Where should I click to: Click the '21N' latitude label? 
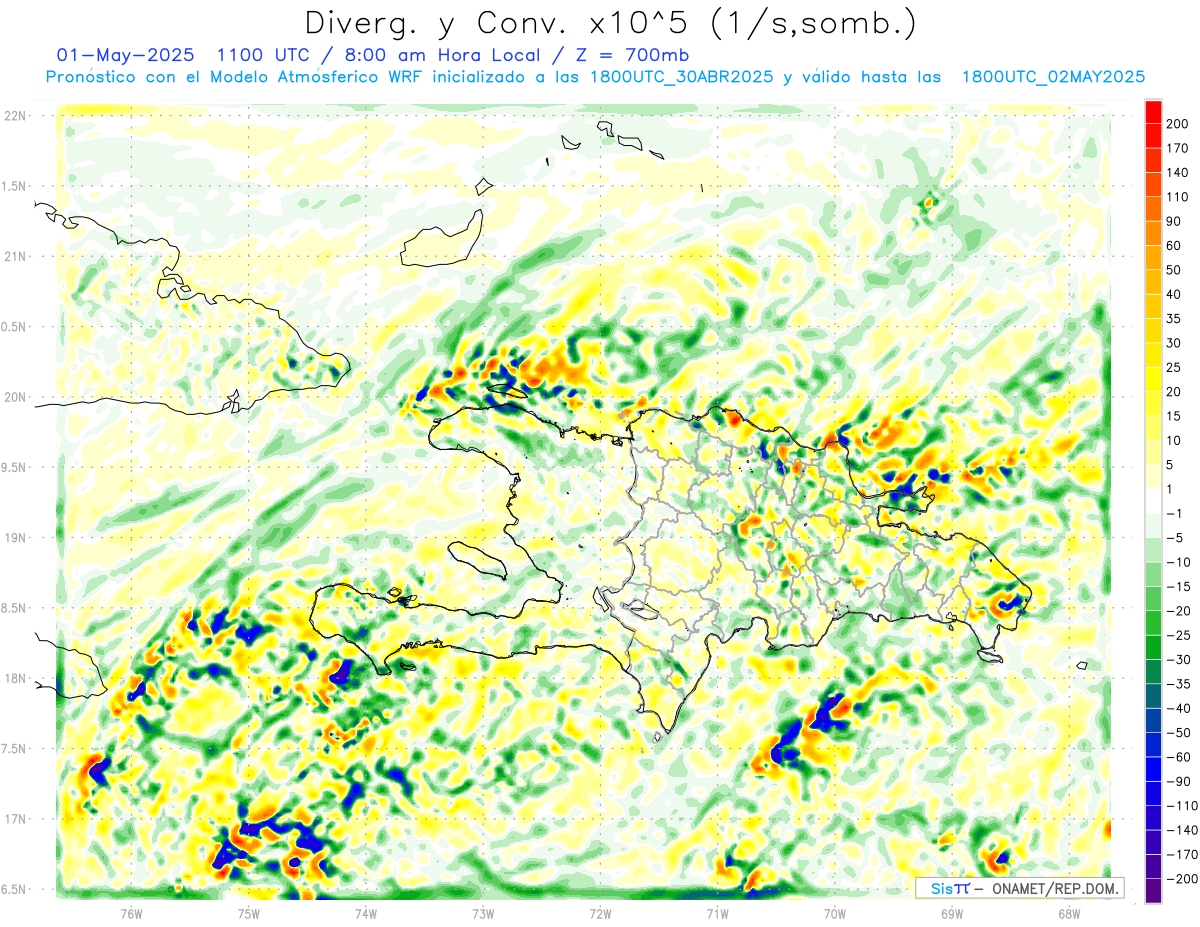[x=14, y=257]
